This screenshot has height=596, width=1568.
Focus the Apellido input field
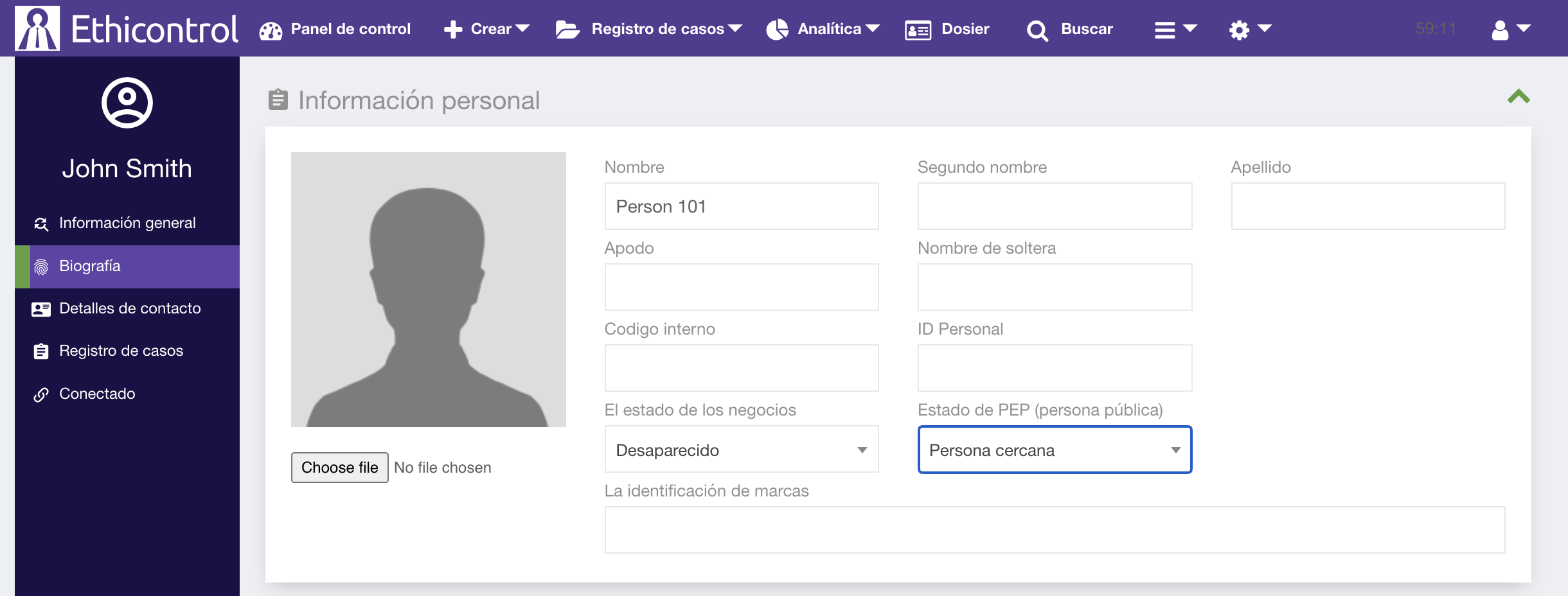point(1368,206)
